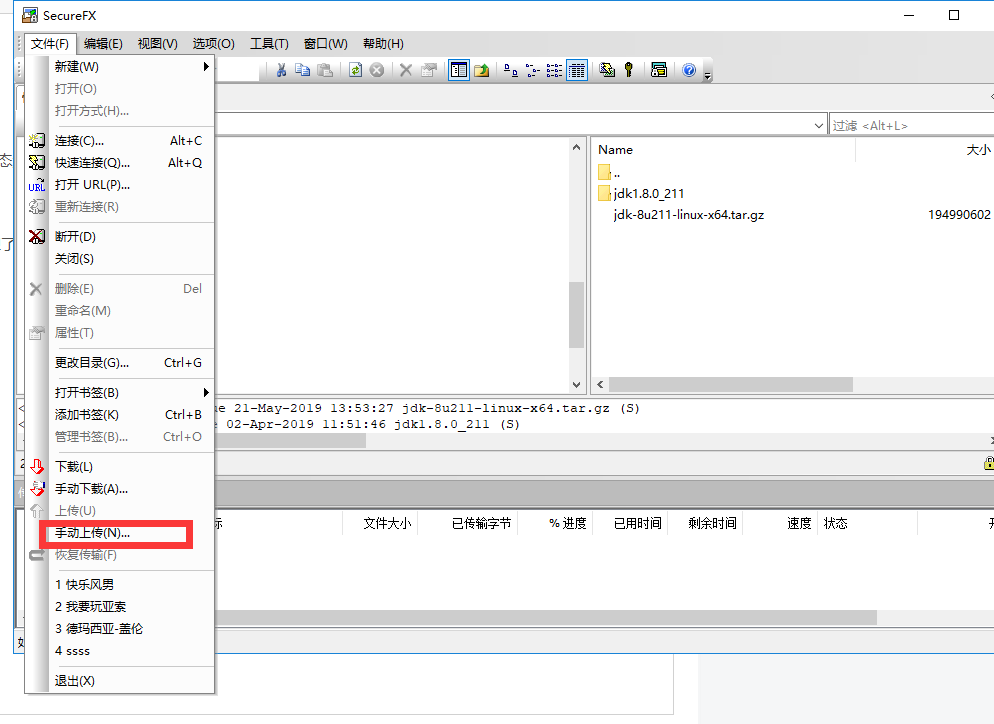Open the 文件(F) menu
994x724 pixels.
(49, 44)
